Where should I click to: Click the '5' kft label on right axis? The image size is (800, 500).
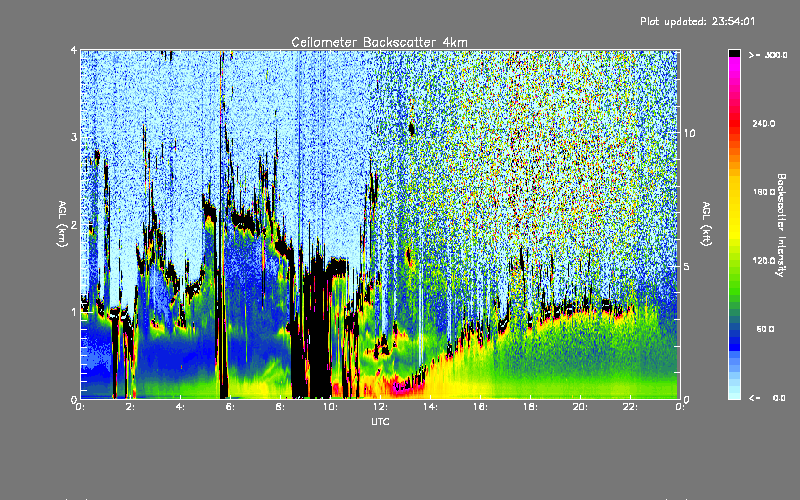(687, 266)
